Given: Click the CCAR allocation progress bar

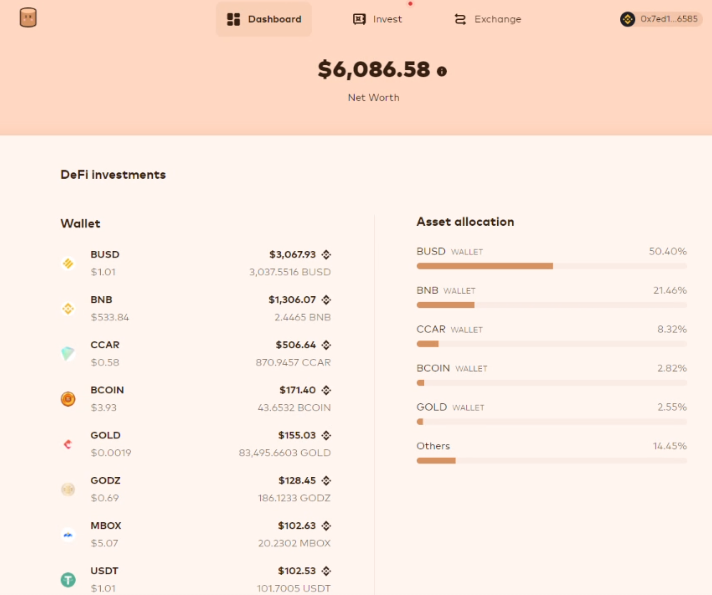Looking at the screenshot, I should [x=552, y=344].
